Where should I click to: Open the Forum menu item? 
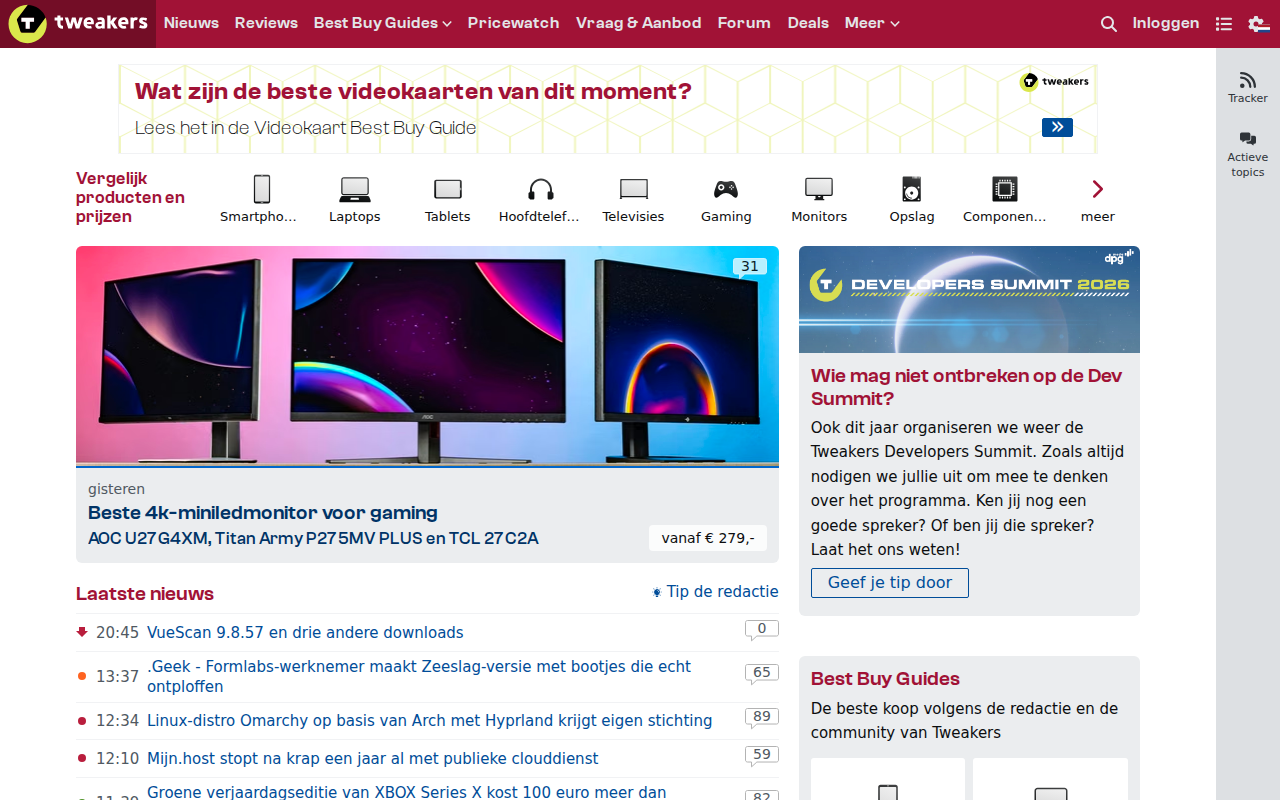click(744, 23)
